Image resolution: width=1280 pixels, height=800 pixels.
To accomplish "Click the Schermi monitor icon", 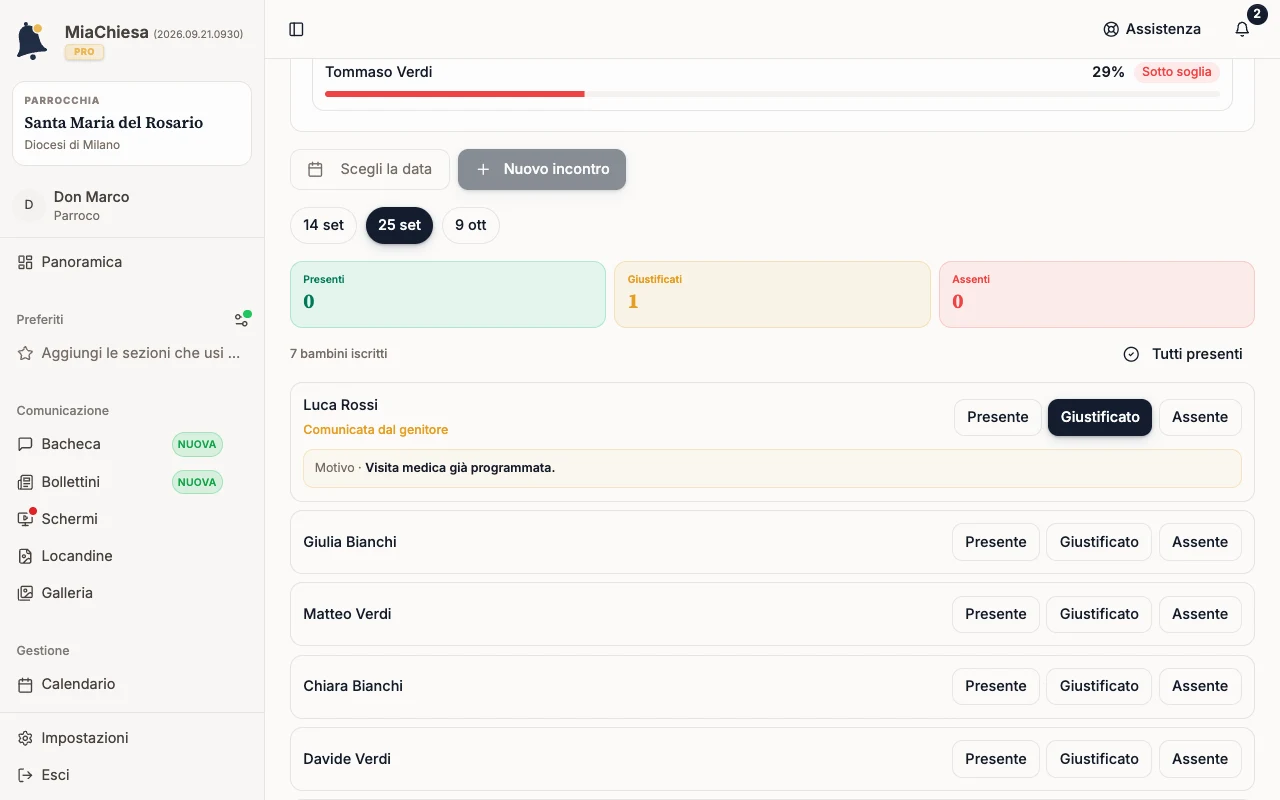I will (x=25, y=519).
